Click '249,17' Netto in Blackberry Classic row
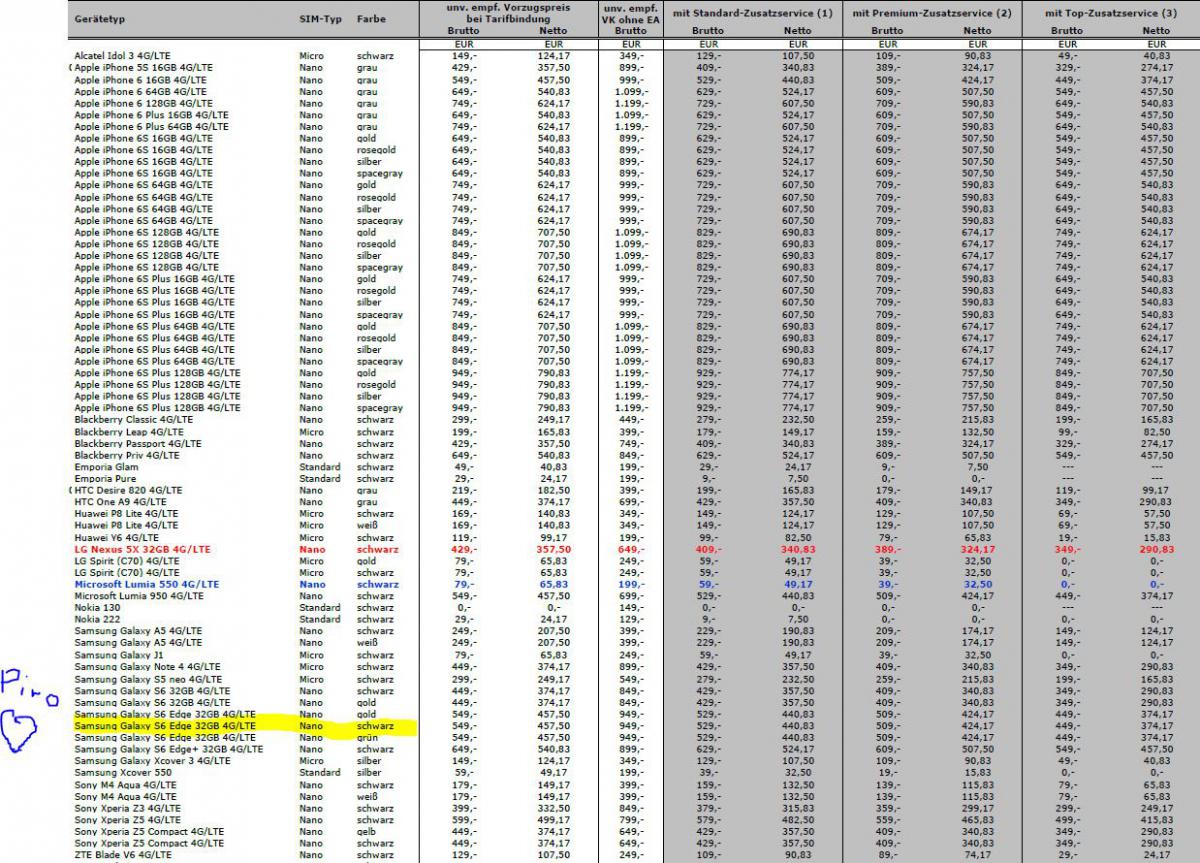Screen dimensions: 1200x863 553,420
